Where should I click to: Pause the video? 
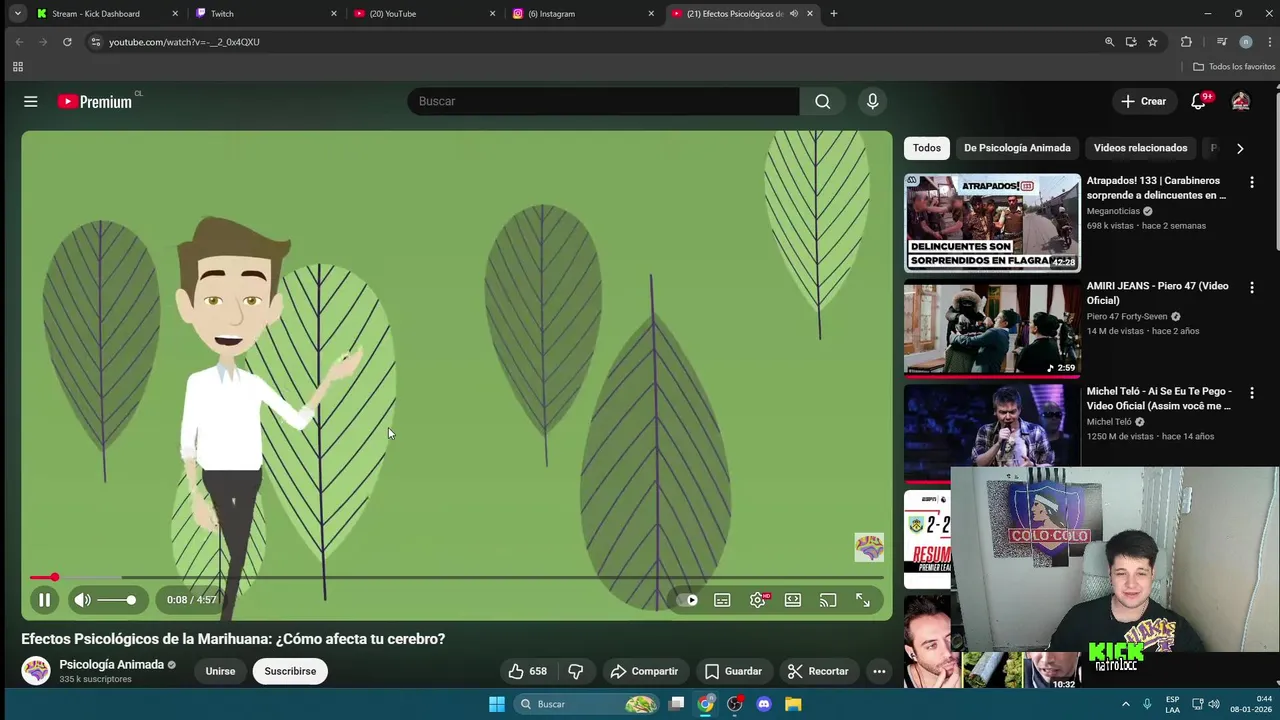(44, 600)
